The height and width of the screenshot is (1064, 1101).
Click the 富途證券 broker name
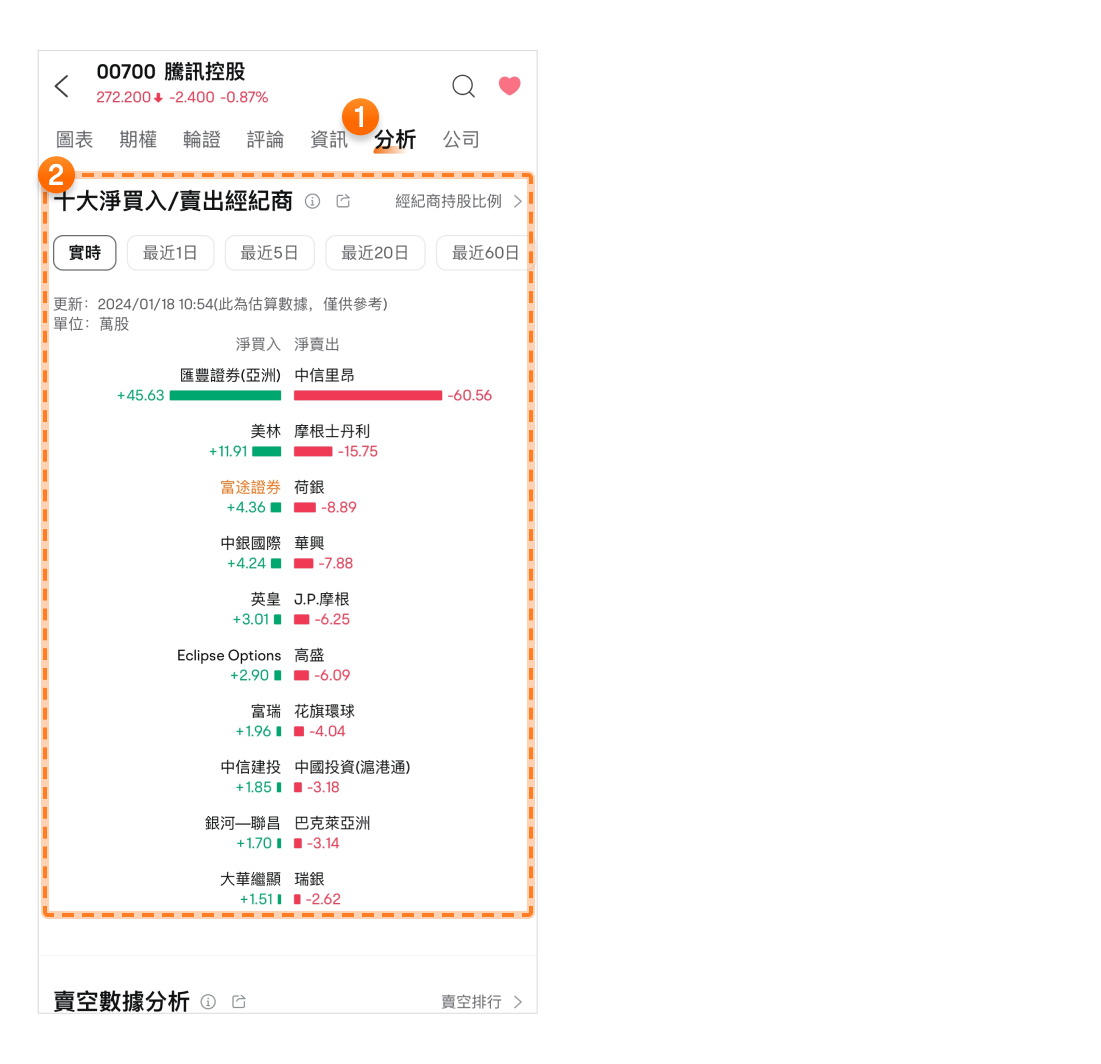250,487
